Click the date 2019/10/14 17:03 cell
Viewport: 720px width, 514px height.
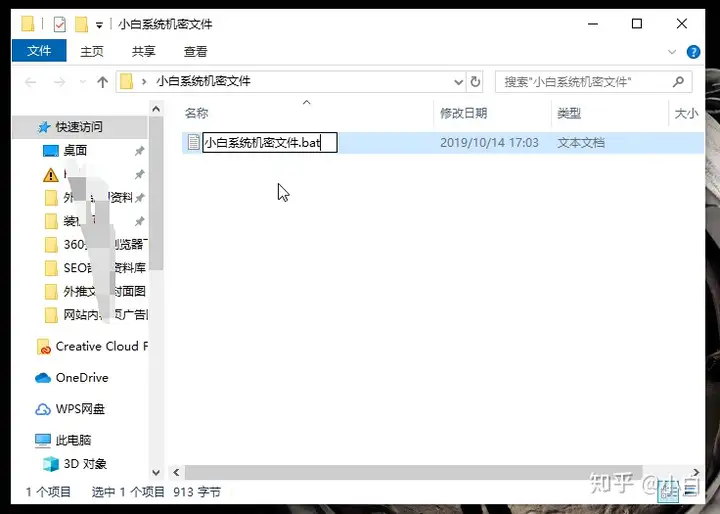[489, 142]
